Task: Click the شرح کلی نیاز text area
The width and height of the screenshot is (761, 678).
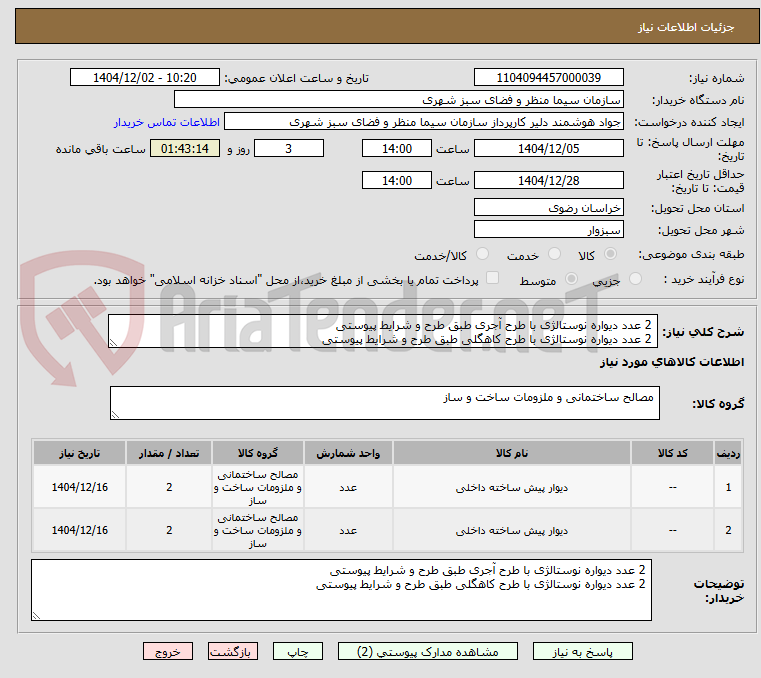Action: point(383,331)
